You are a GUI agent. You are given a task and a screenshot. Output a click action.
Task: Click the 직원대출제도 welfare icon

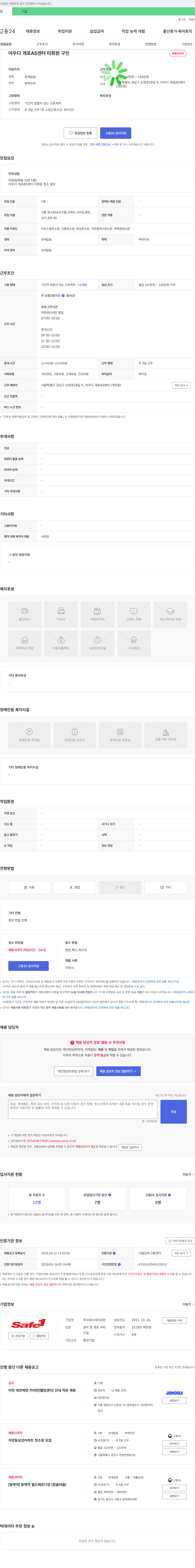61,643
